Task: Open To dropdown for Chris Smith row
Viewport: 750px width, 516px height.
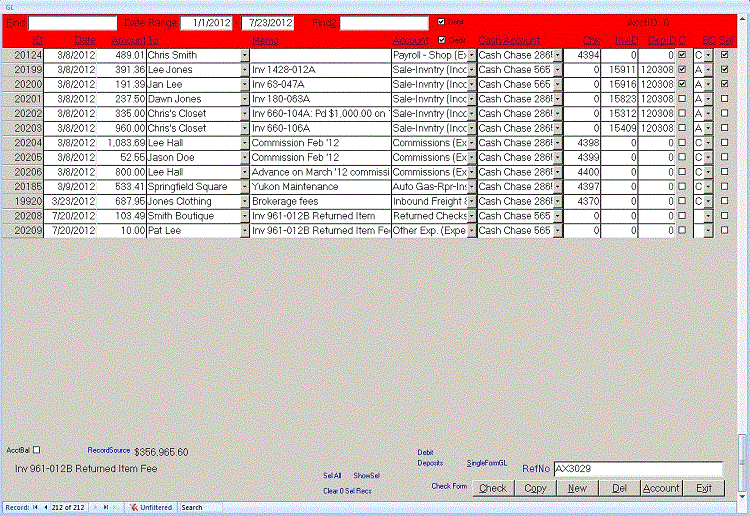Action: pos(245,55)
